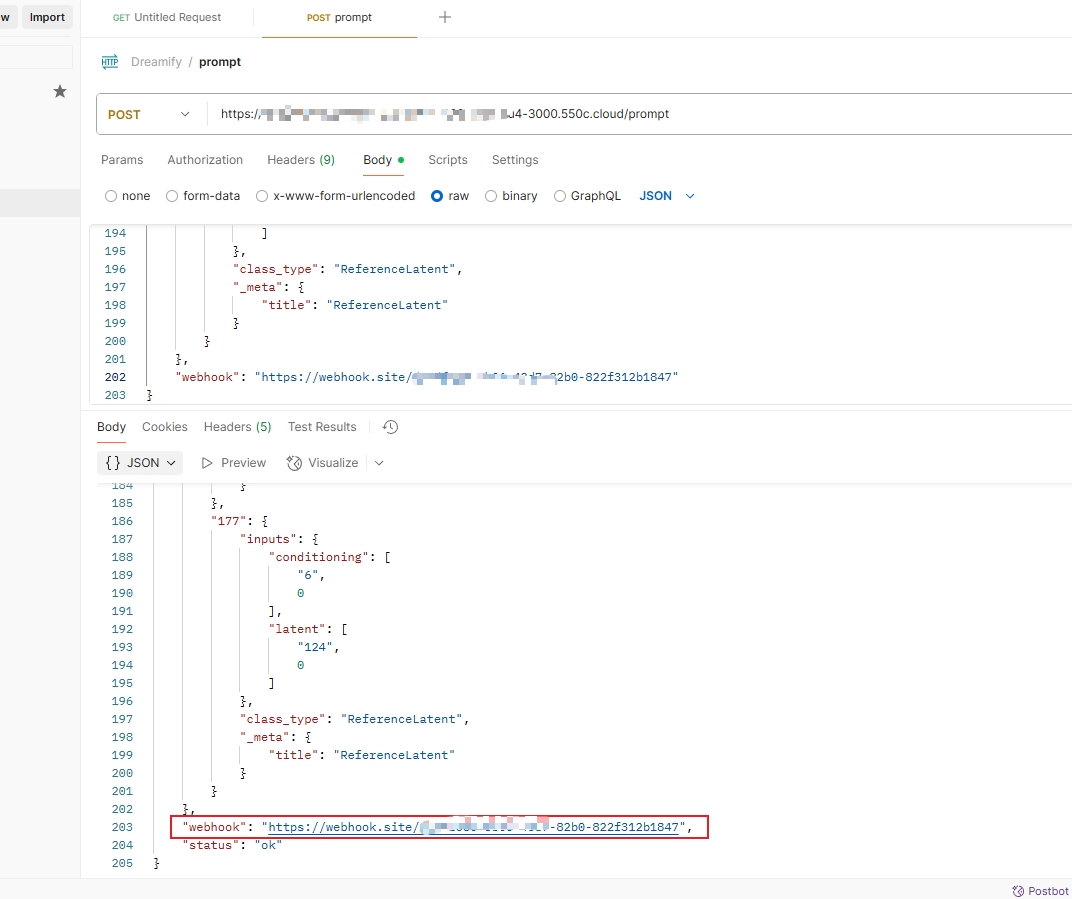The height and width of the screenshot is (899, 1072).
Task: Open new request tab with plus icon
Action: tap(445, 17)
